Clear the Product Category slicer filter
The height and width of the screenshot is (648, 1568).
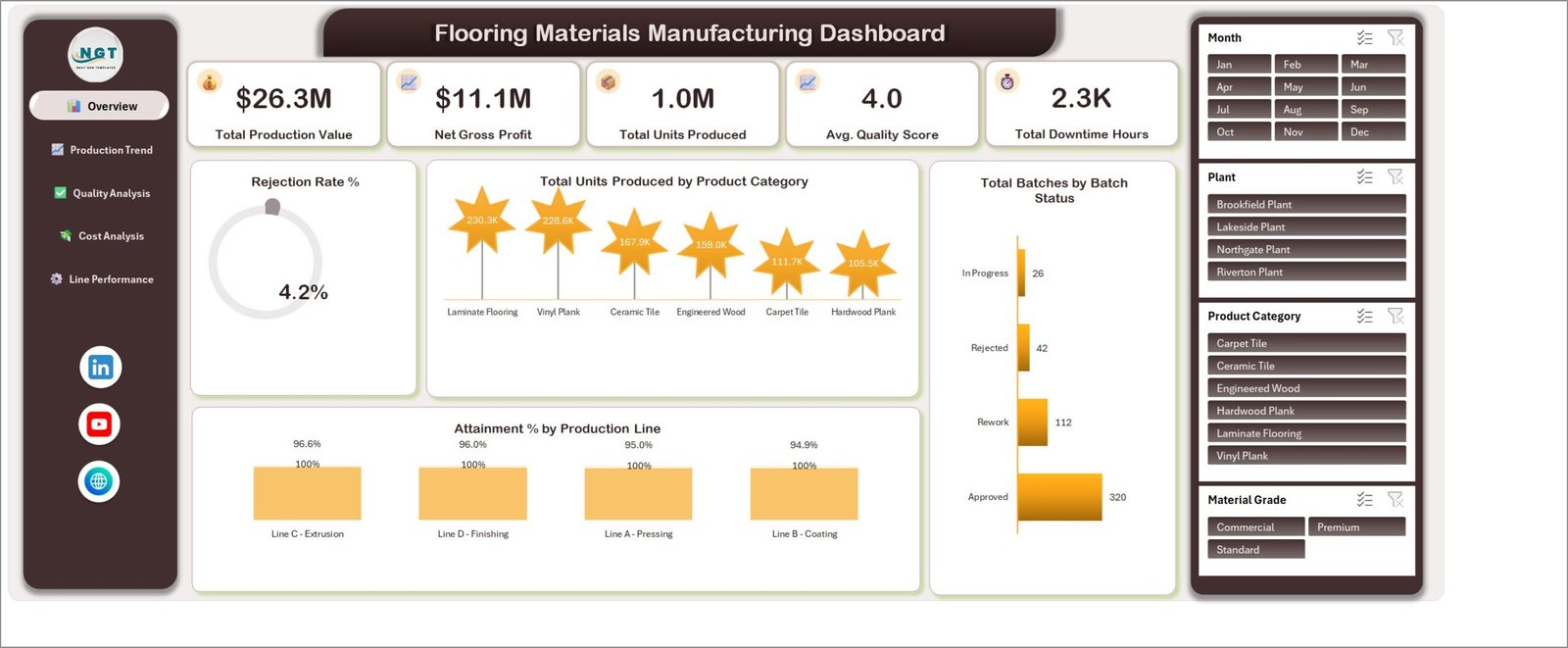click(1396, 317)
